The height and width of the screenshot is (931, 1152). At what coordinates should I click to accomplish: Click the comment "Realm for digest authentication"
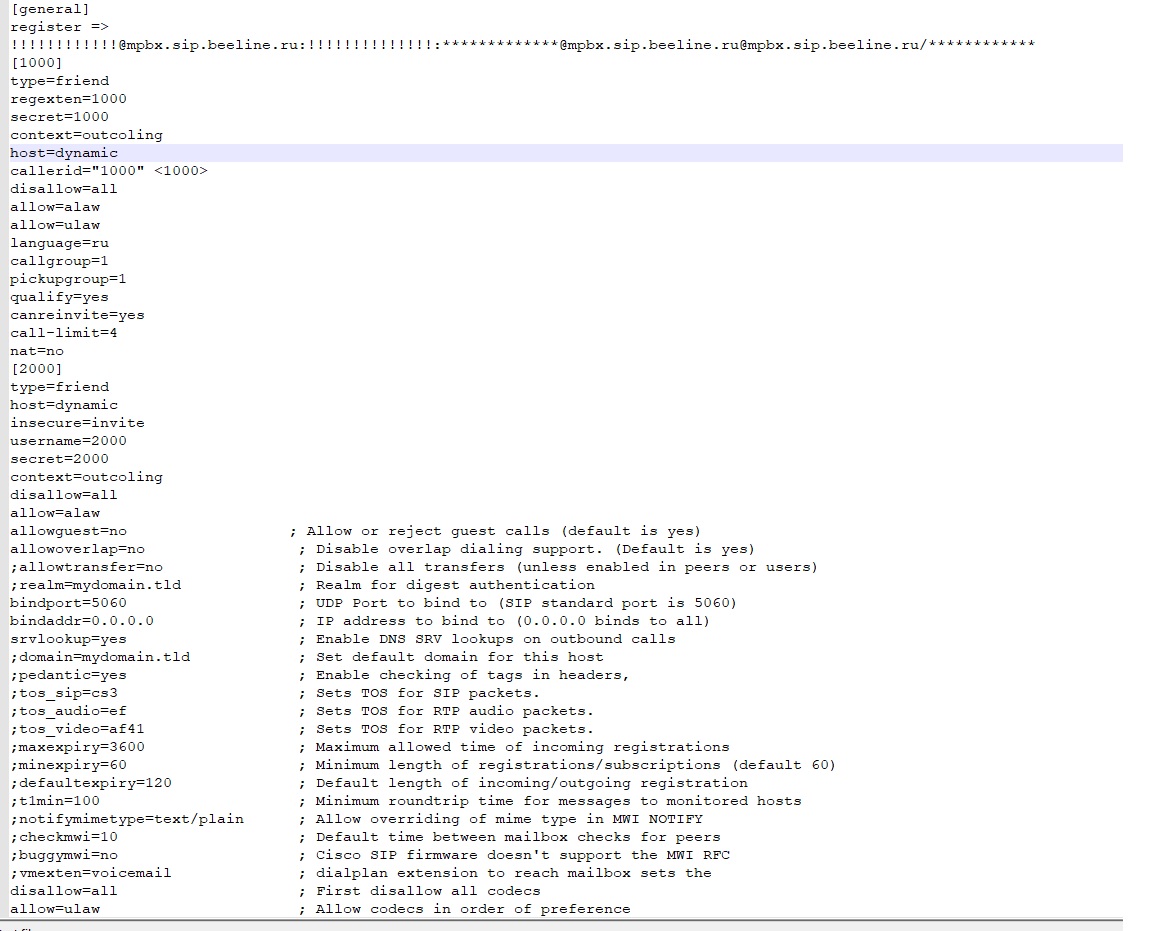pyautogui.click(x=455, y=585)
